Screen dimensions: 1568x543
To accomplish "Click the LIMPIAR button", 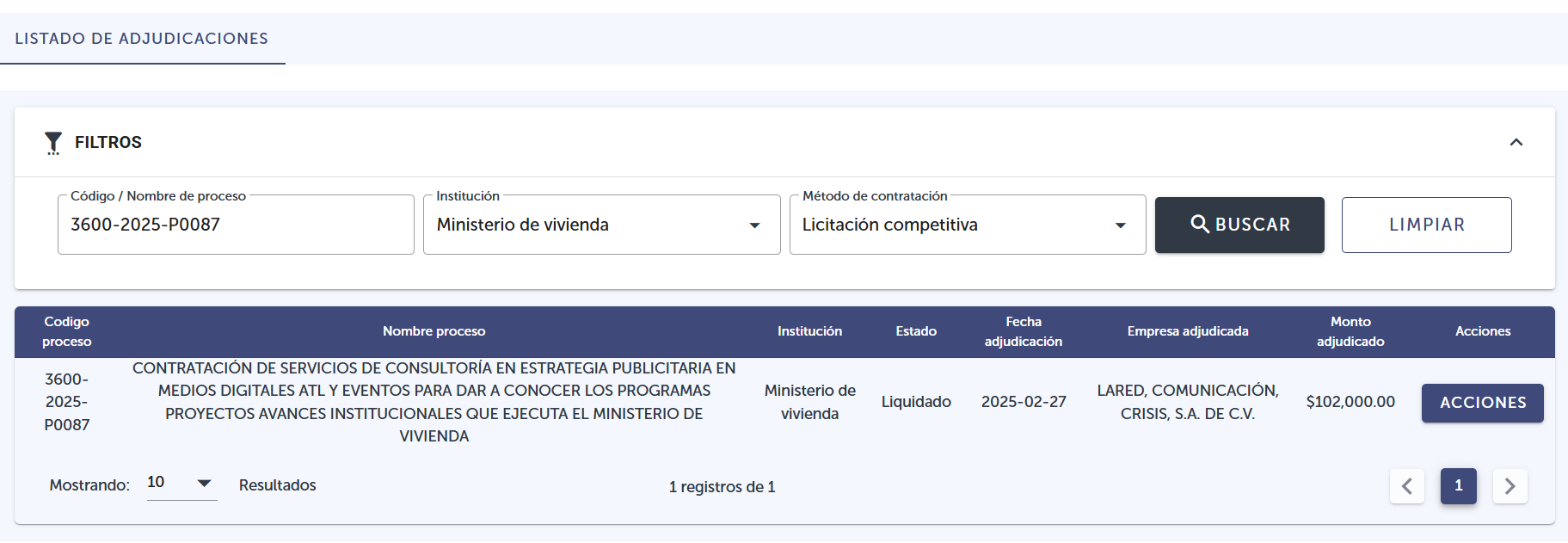I will (1427, 225).
